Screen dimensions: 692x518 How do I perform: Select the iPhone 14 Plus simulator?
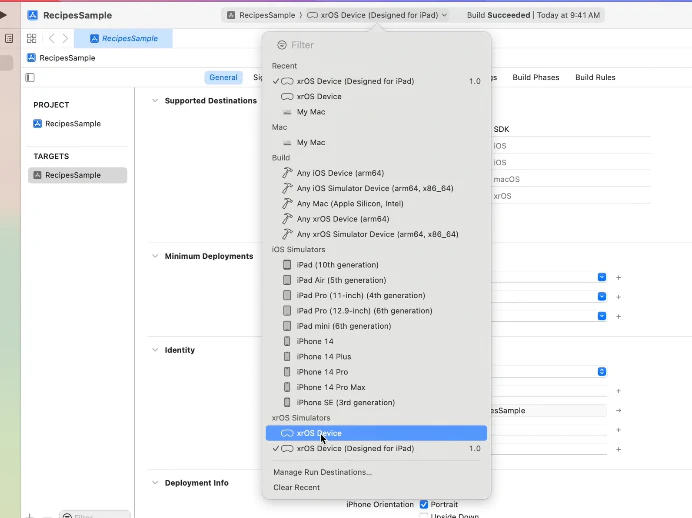pyautogui.click(x=376, y=357)
